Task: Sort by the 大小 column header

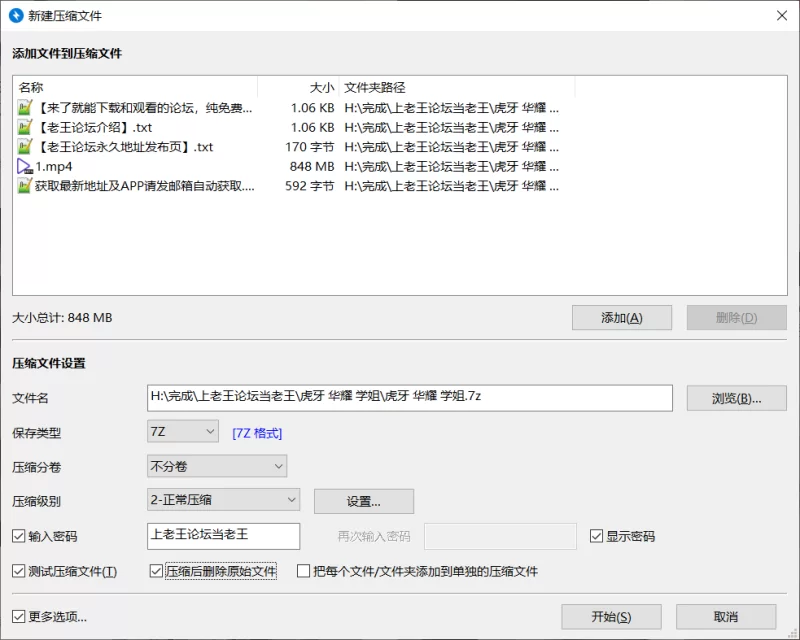Action: [x=298, y=87]
